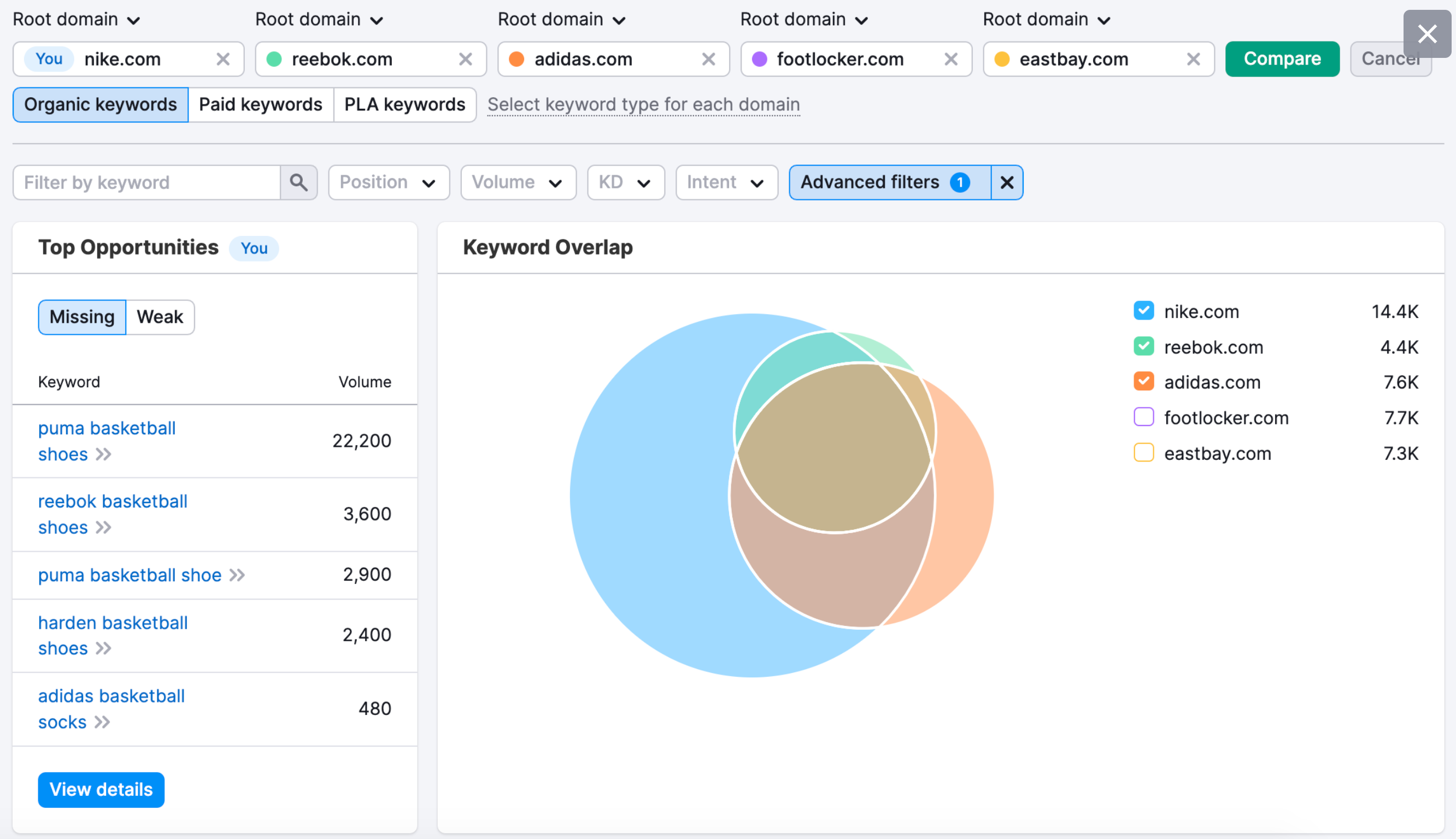Image resolution: width=1456 pixels, height=839 pixels.
Task: Open Root domain dropdown above eastbay.com
Action: [x=1047, y=20]
